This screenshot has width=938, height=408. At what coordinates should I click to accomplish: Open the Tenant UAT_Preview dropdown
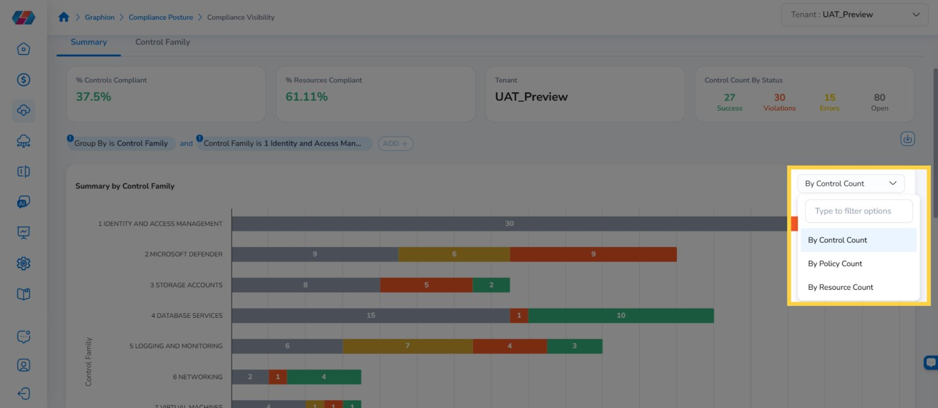(x=854, y=14)
